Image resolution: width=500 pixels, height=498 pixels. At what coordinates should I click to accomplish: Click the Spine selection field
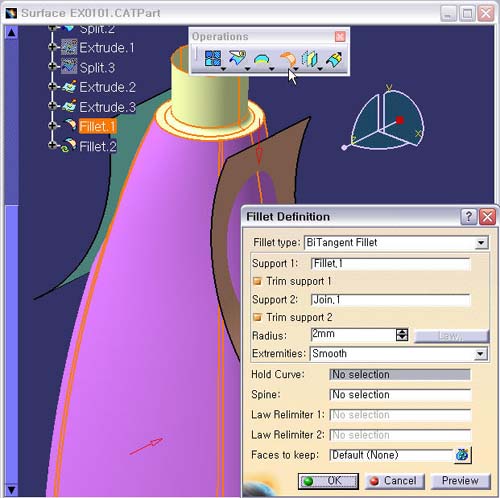[400, 395]
